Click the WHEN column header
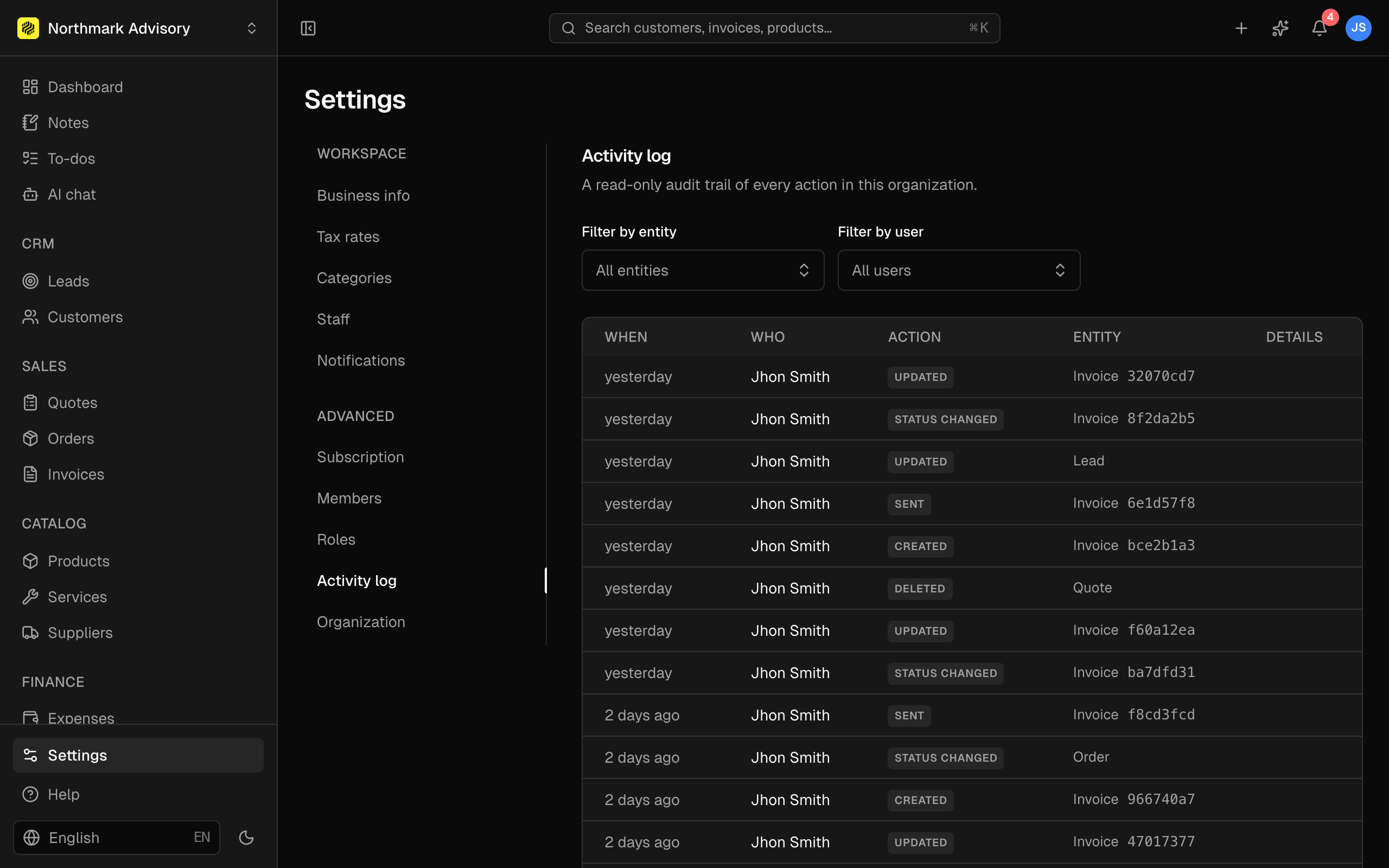 pyautogui.click(x=626, y=337)
